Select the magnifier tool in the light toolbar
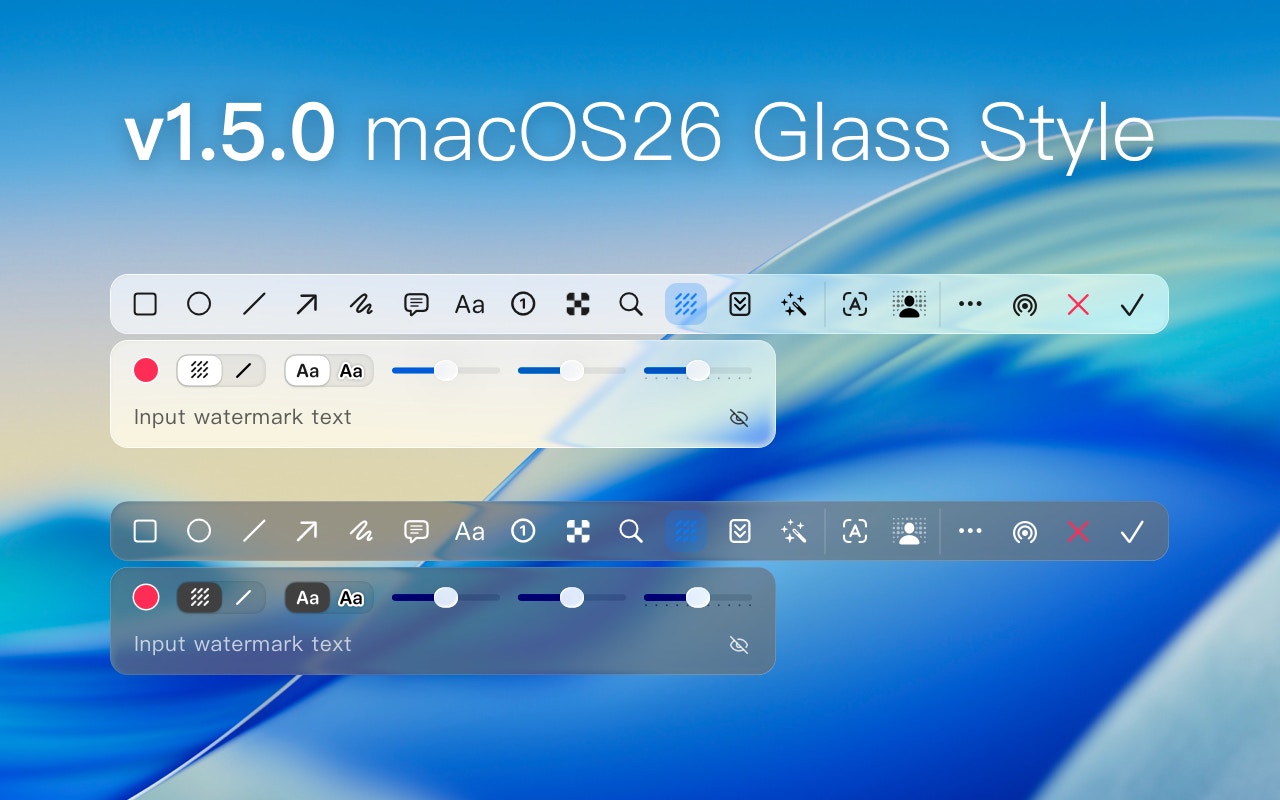The image size is (1280, 800). 631,304
